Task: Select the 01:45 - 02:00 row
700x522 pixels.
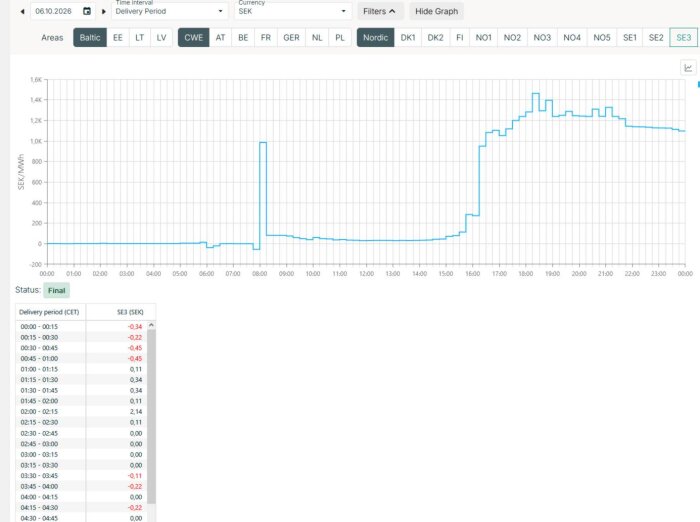Action: click(82, 401)
